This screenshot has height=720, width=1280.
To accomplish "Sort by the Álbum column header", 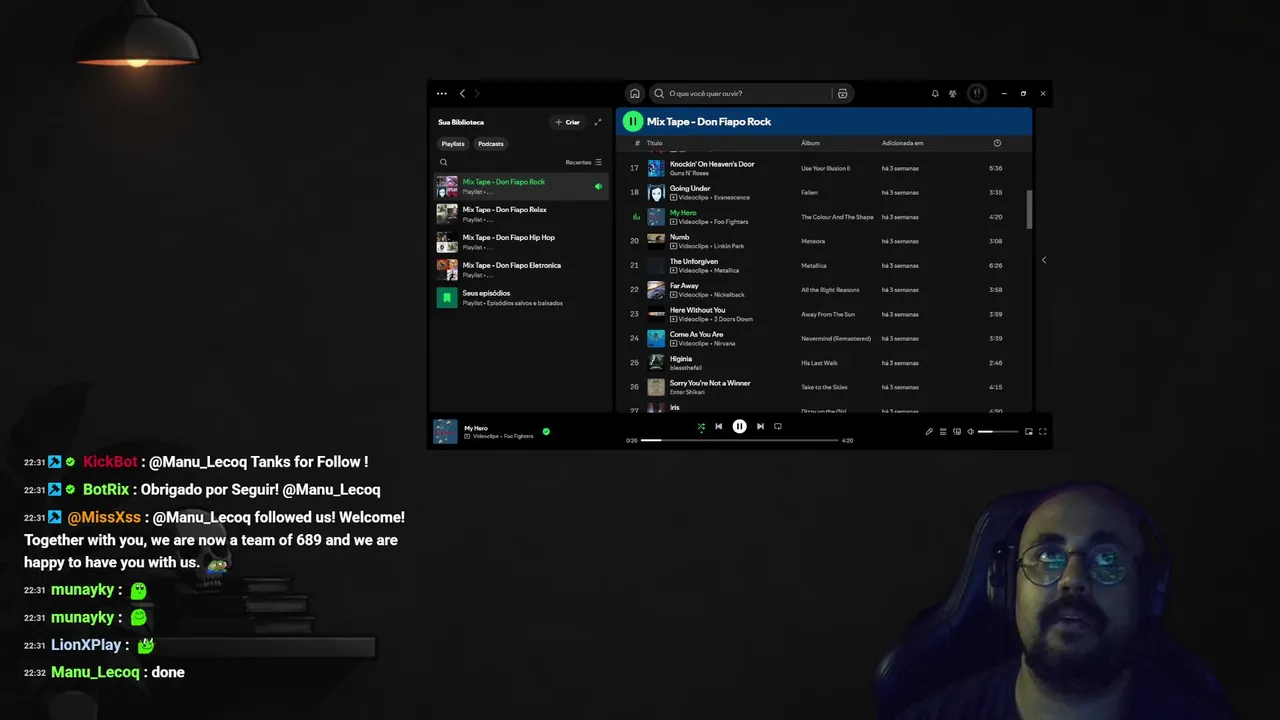I will click(810, 143).
